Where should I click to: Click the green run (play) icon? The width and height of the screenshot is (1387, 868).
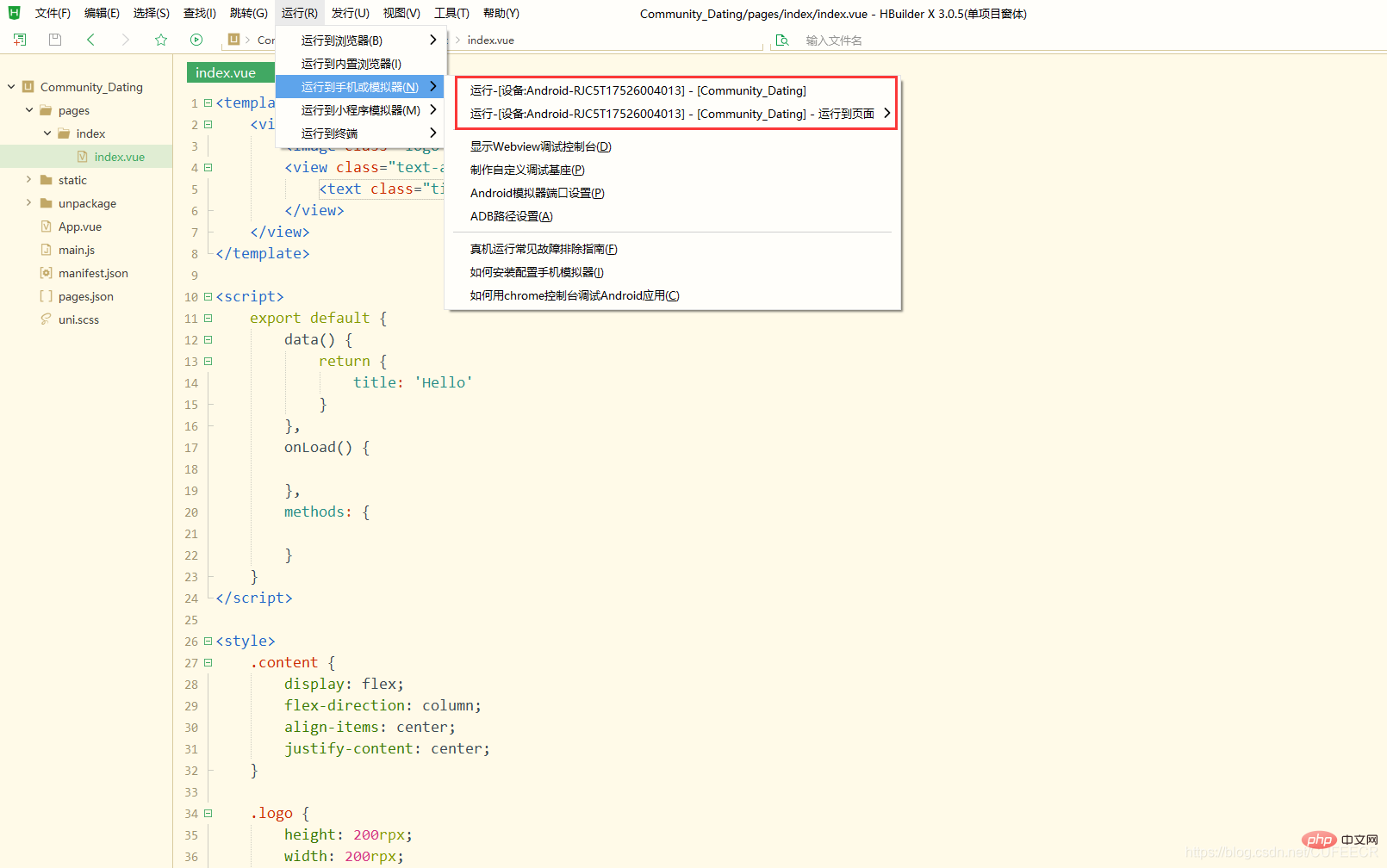click(196, 40)
